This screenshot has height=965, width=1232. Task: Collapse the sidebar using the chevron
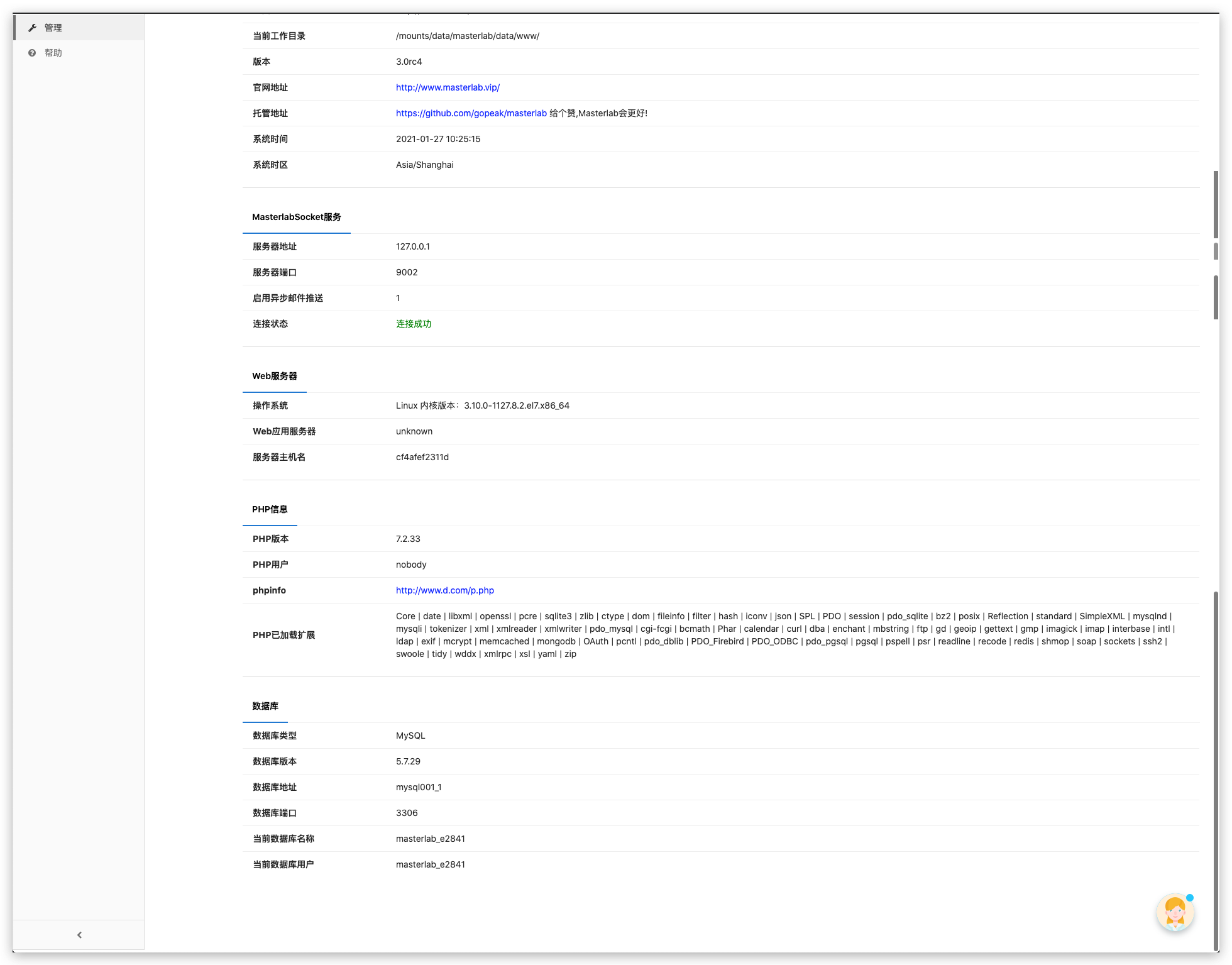pyautogui.click(x=79, y=934)
